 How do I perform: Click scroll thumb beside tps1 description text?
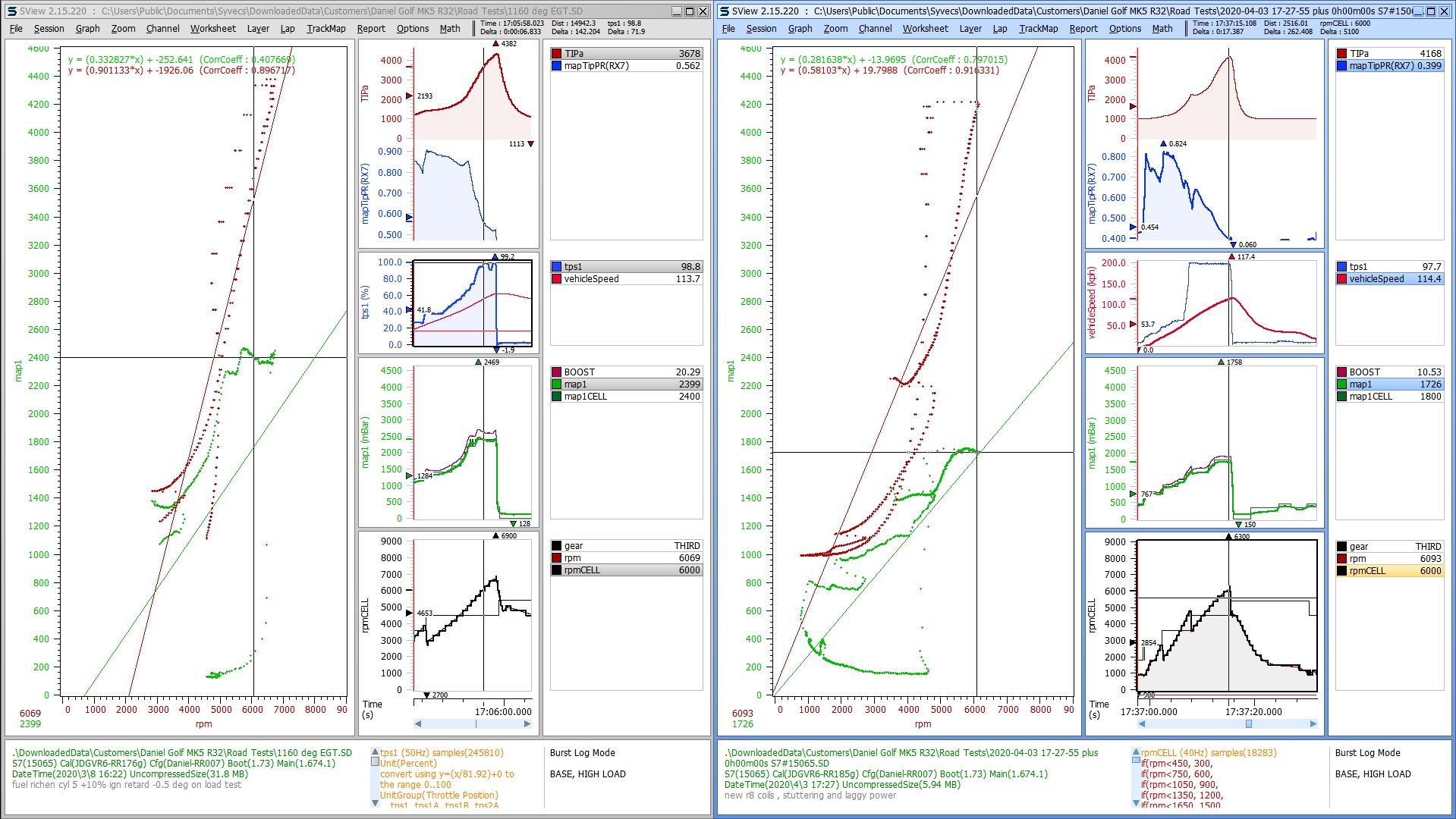click(375, 761)
